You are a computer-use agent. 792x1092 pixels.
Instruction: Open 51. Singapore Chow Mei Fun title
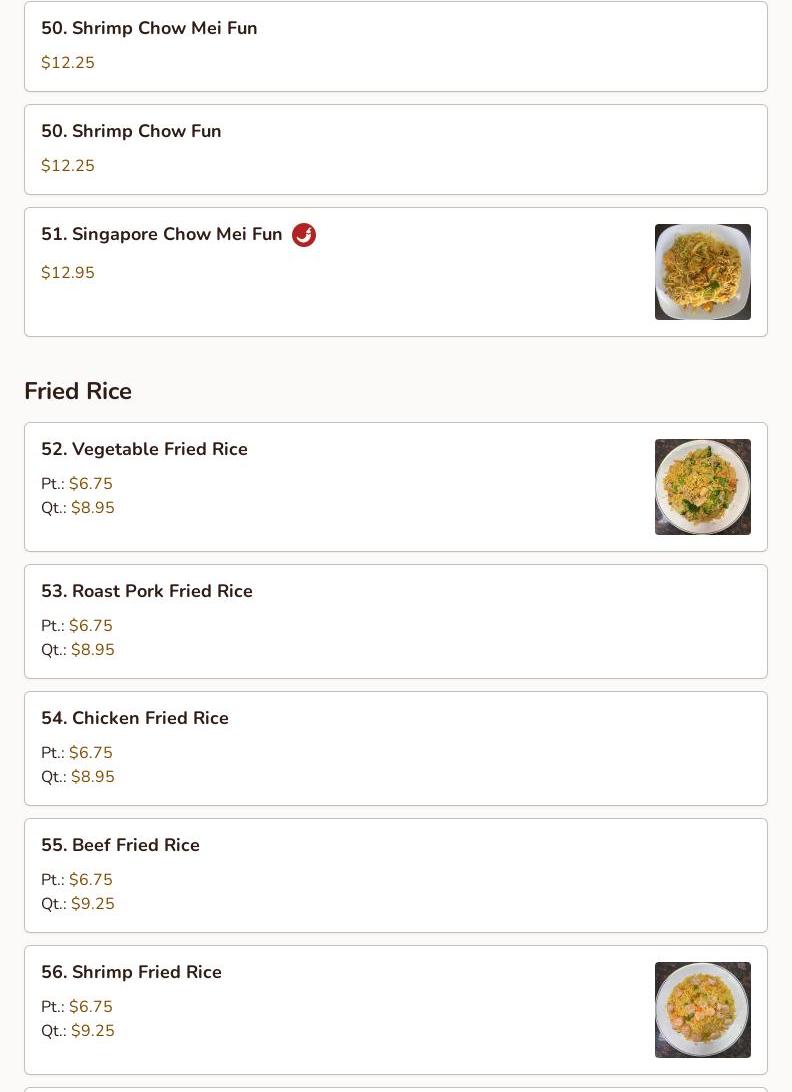coord(162,234)
